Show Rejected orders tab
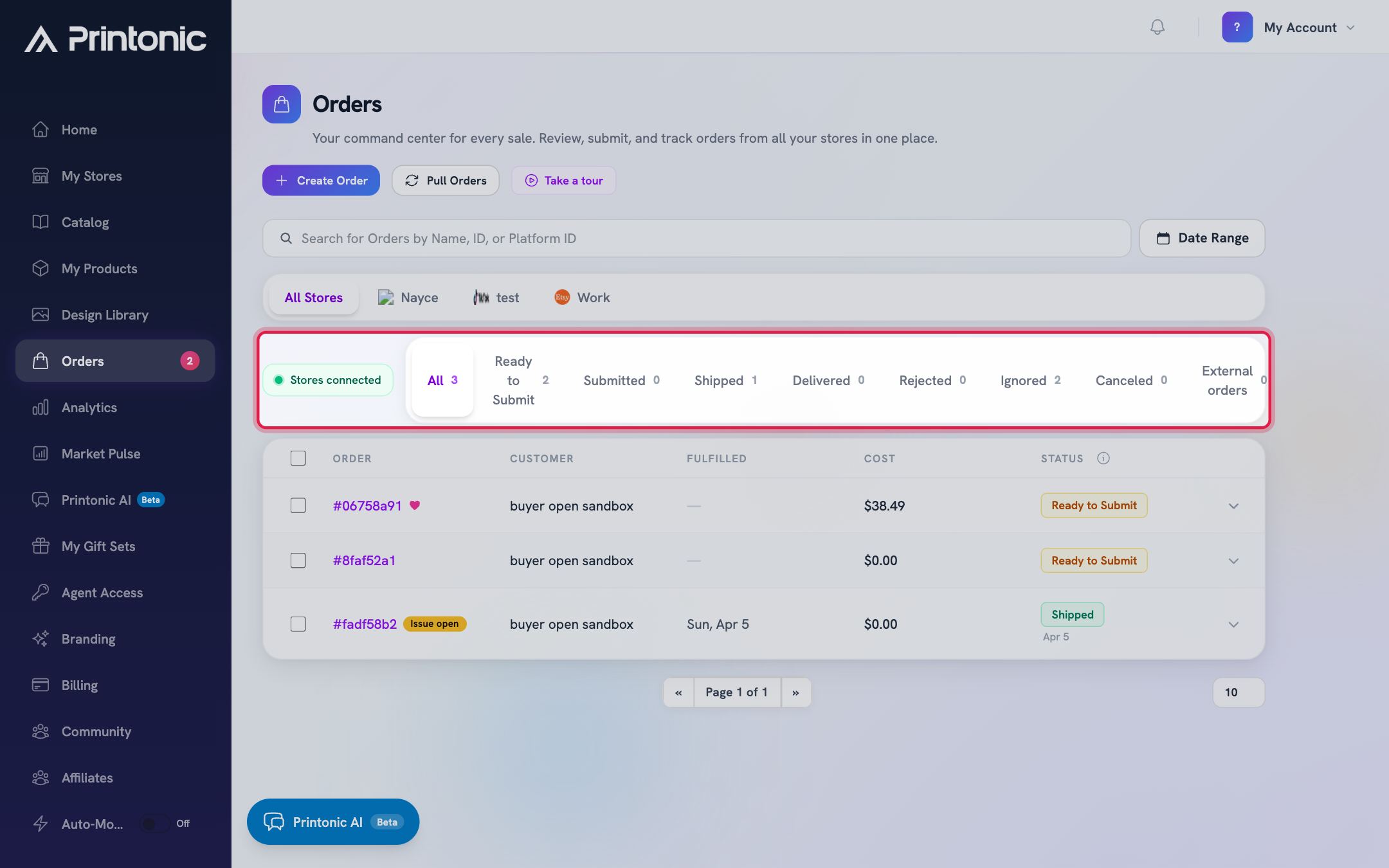The height and width of the screenshot is (868, 1389). coord(932,380)
